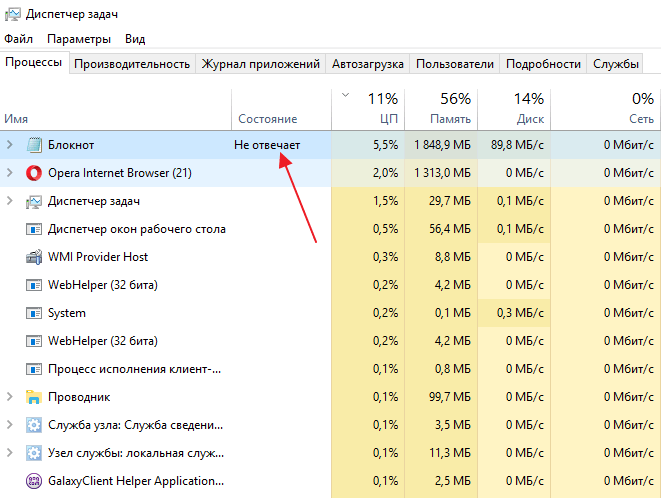Open the Параметры menu
This screenshot has width=661, height=498.
(78, 39)
